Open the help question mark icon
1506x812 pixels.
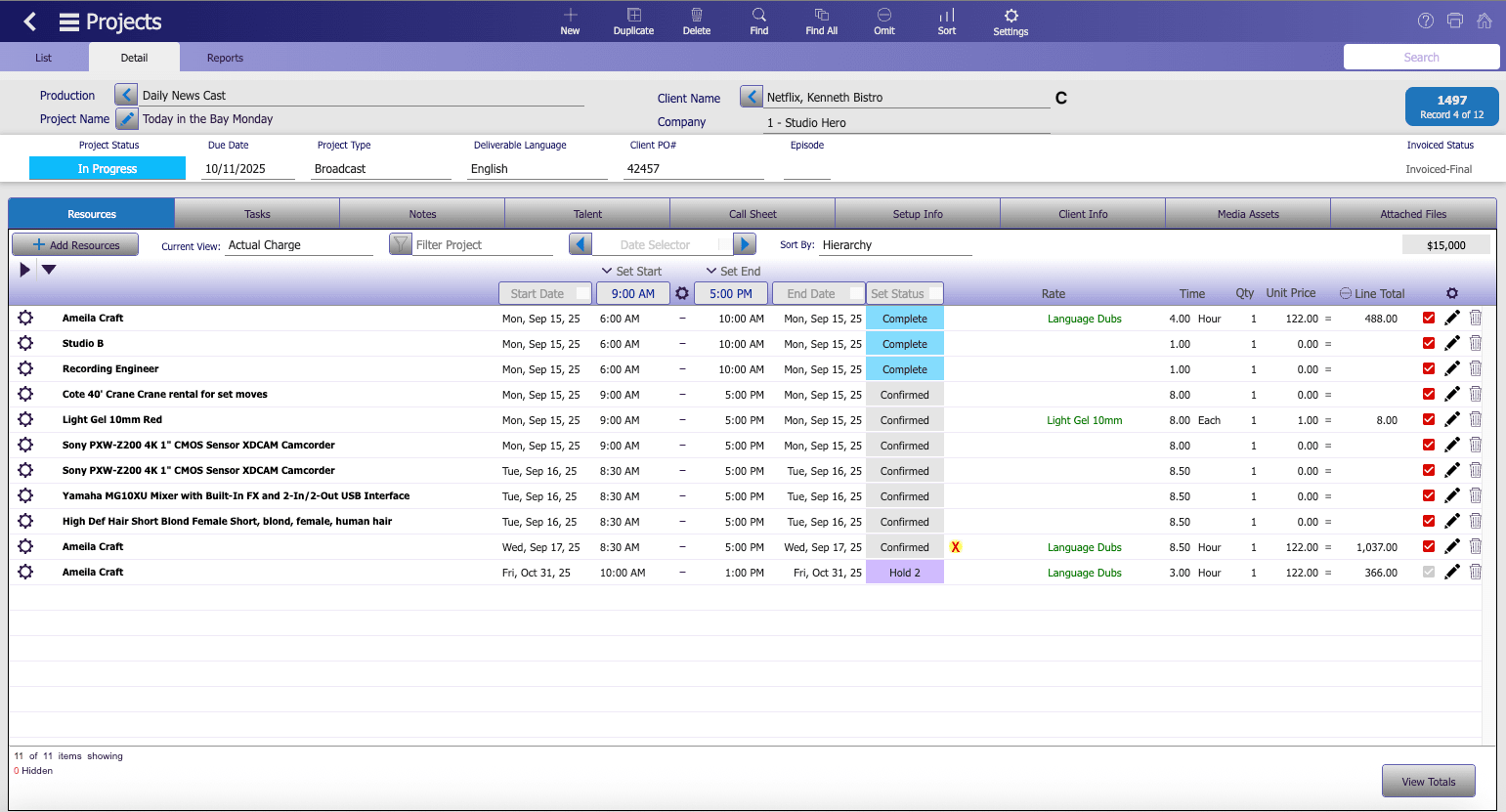click(x=1426, y=21)
